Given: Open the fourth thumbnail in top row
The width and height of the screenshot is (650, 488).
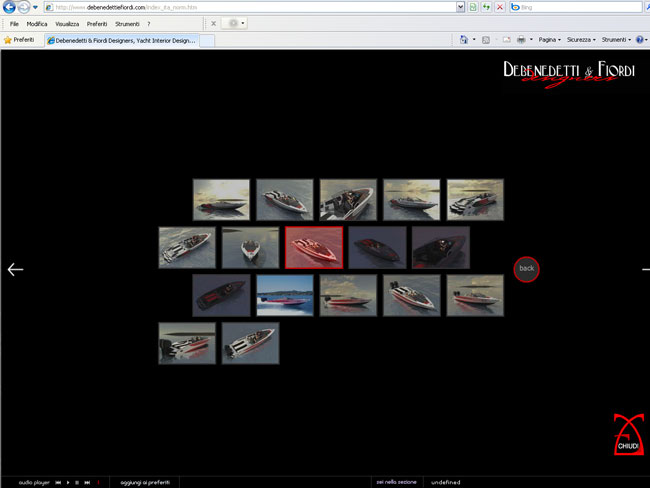Looking at the screenshot, I should click(412, 199).
